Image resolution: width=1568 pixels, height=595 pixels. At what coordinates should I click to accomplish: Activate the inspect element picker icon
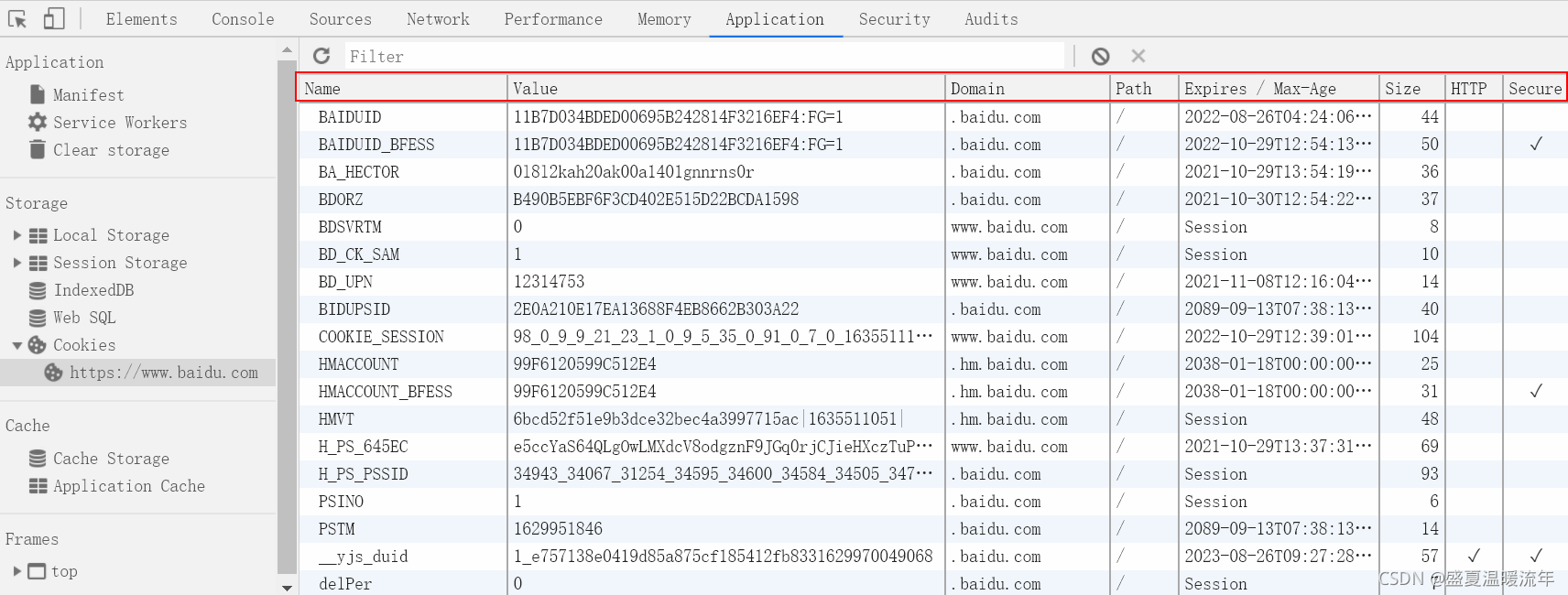click(17, 18)
